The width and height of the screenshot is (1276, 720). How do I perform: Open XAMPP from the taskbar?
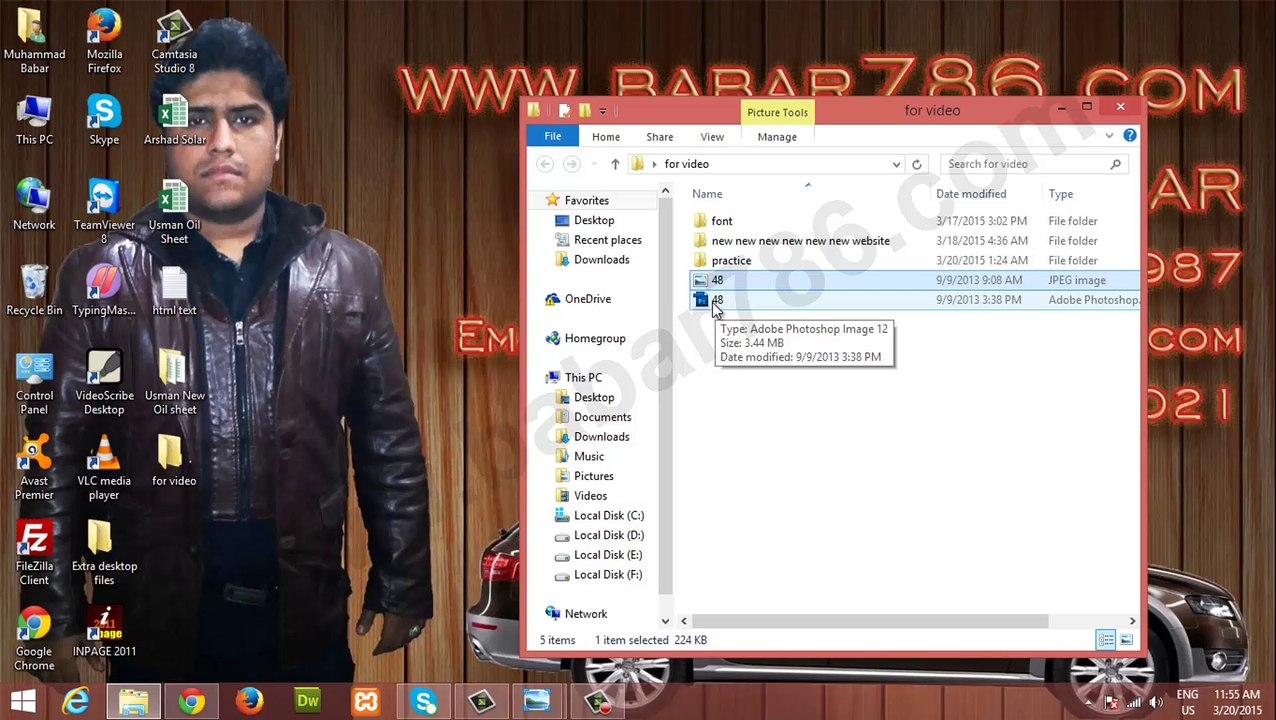click(366, 702)
